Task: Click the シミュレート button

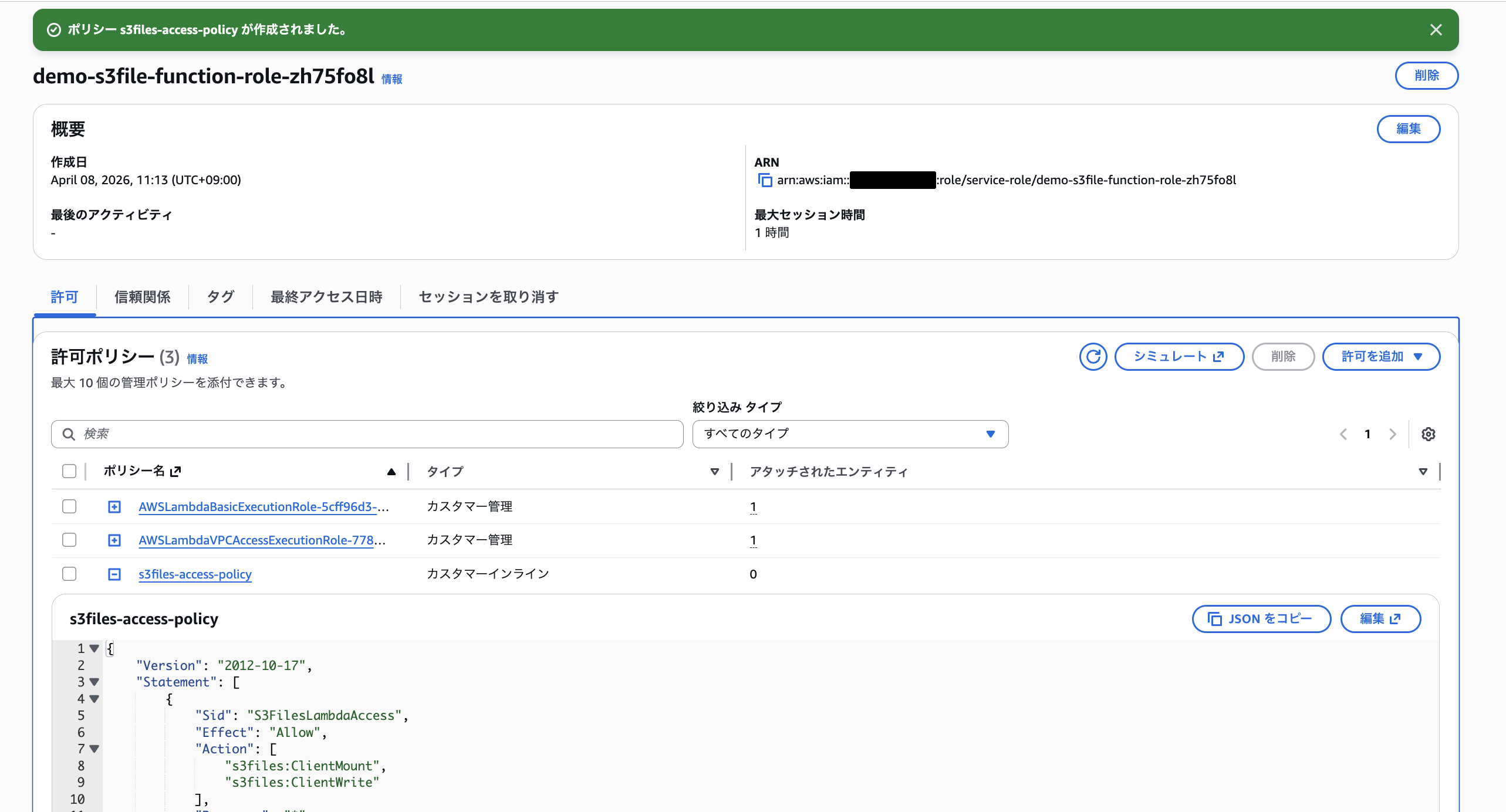Action: [1179, 356]
